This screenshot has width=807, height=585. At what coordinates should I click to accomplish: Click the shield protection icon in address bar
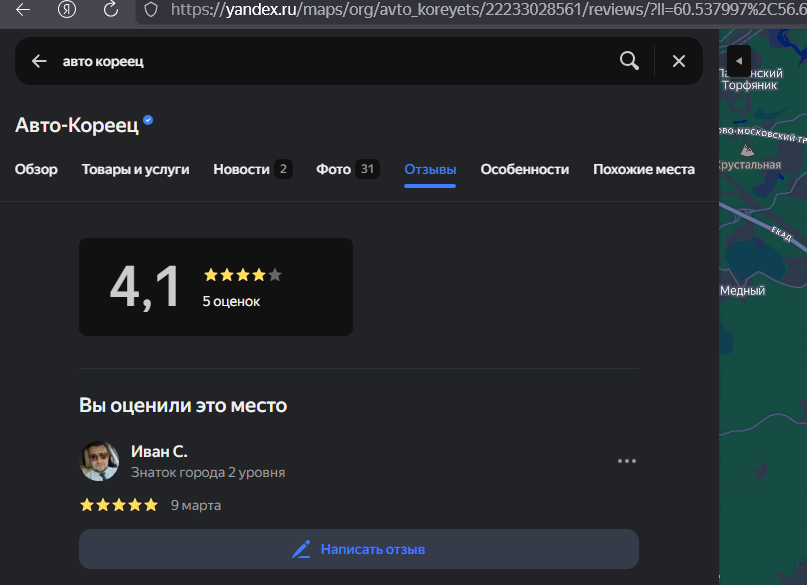pyautogui.click(x=151, y=10)
